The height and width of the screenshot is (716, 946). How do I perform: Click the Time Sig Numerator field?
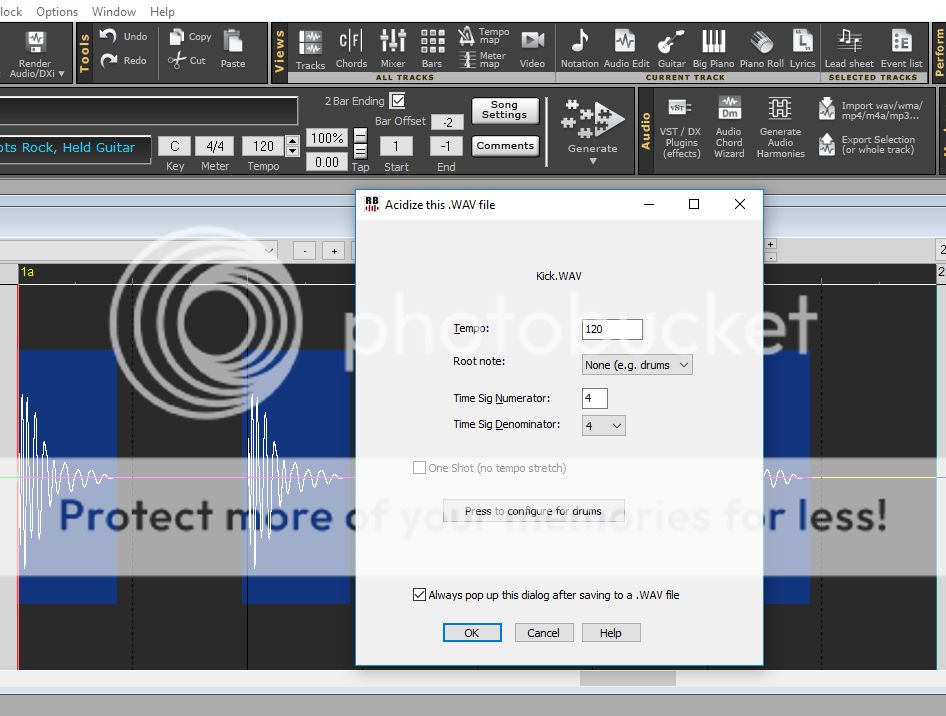(594, 398)
